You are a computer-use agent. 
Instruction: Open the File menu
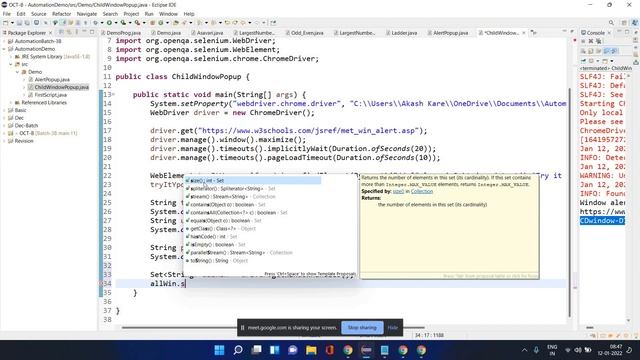pos(7,14)
